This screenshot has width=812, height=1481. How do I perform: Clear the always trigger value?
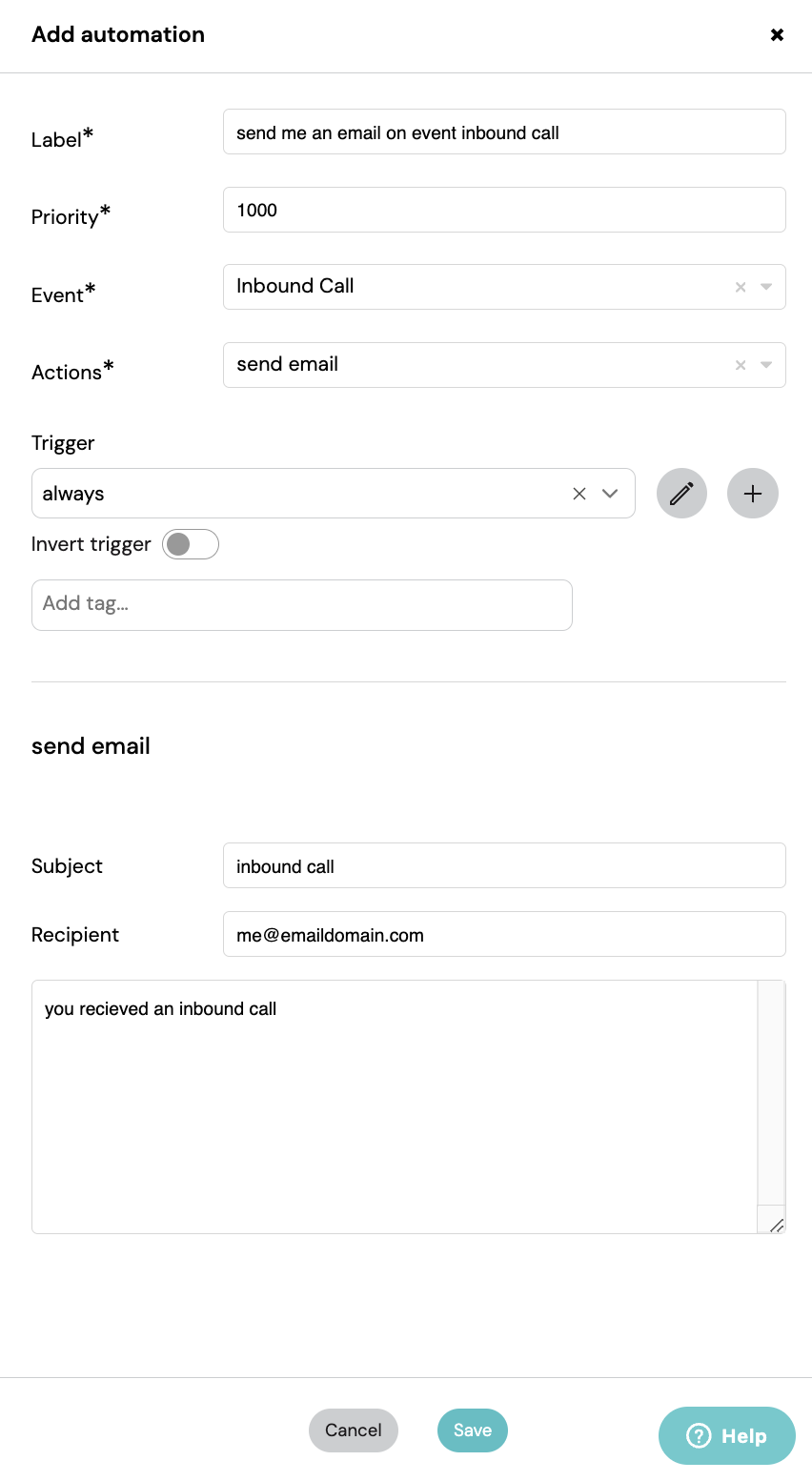pyautogui.click(x=579, y=494)
